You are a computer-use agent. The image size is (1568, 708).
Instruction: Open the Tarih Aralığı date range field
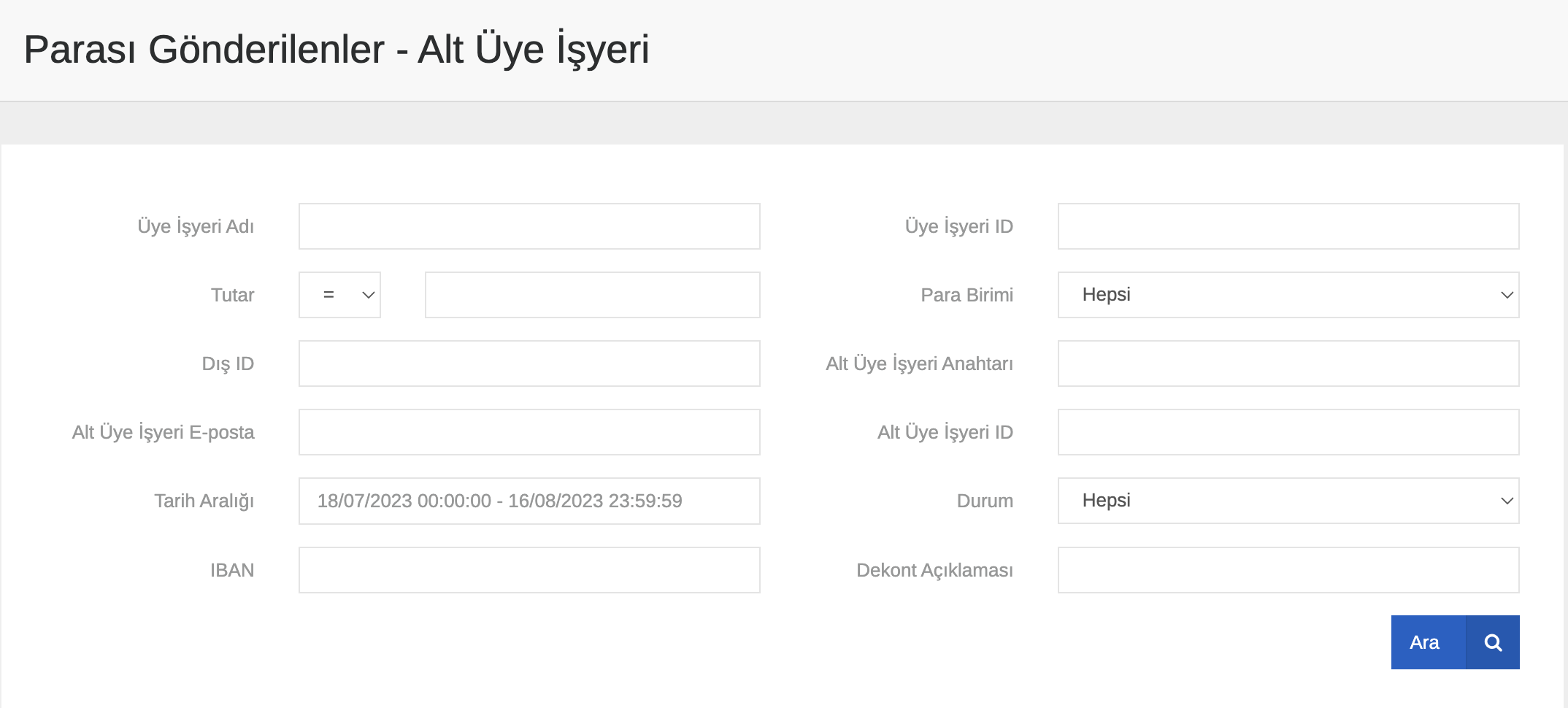tap(529, 501)
